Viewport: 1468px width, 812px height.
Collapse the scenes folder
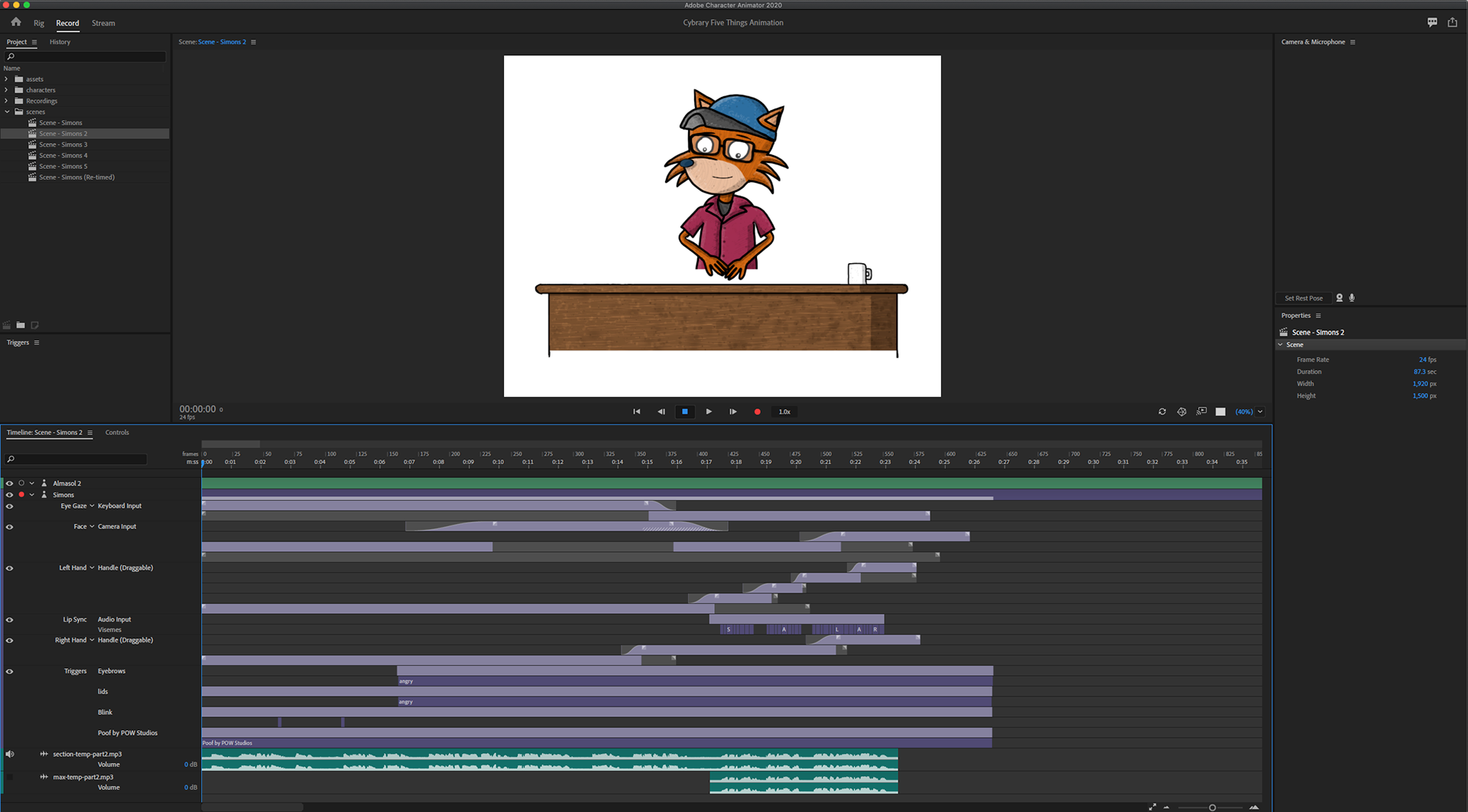[x=7, y=112]
